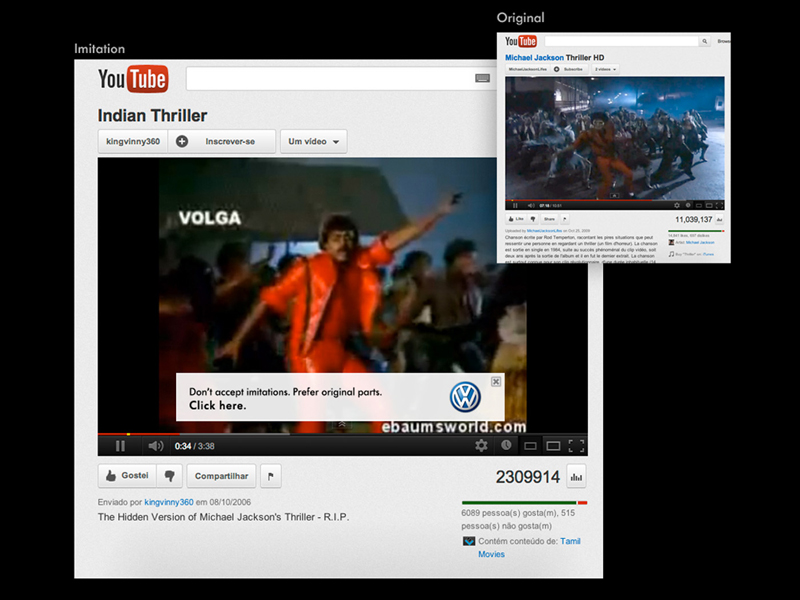Image resolution: width=800 pixels, height=600 pixels.
Task: Click 'Click here.' in the ad banner
Action: (x=218, y=406)
